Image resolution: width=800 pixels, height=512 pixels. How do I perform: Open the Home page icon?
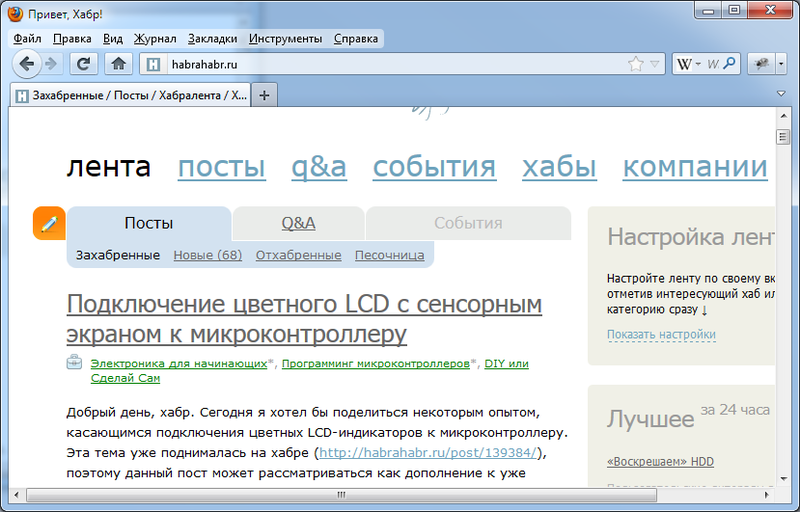pyautogui.click(x=118, y=64)
